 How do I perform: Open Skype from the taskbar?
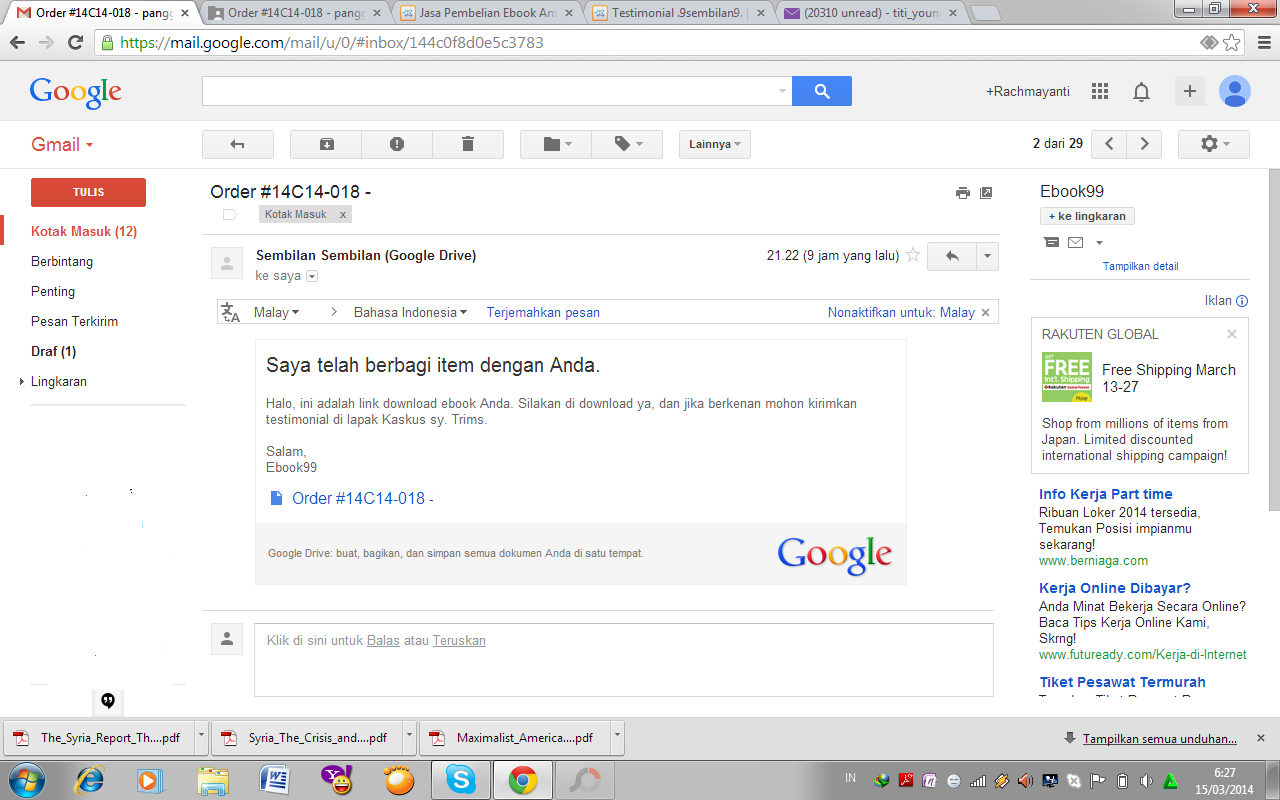pos(461,779)
